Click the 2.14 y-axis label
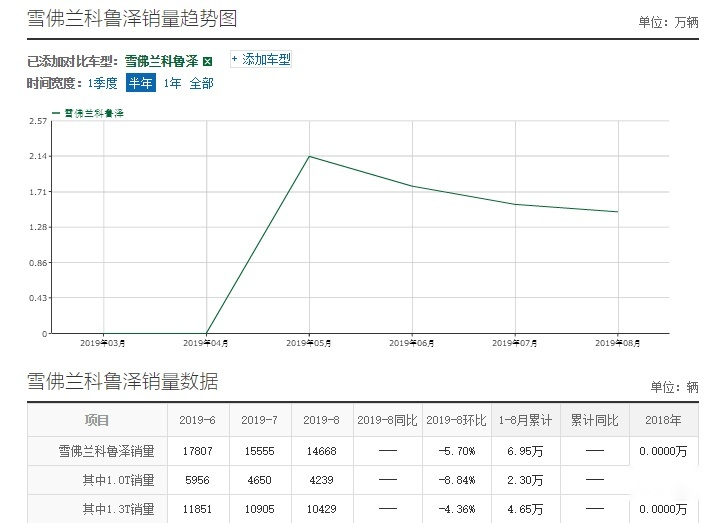 (x=38, y=156)
